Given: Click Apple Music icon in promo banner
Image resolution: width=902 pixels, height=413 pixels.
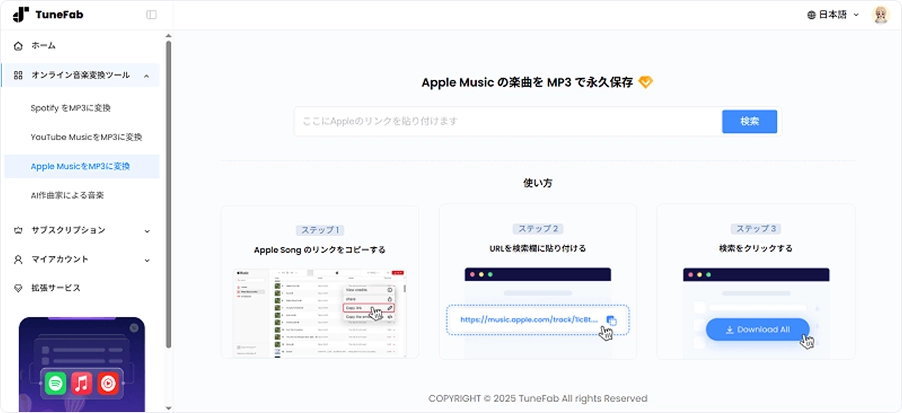Looking at the screenshot, I should click(x=82, y=383).
